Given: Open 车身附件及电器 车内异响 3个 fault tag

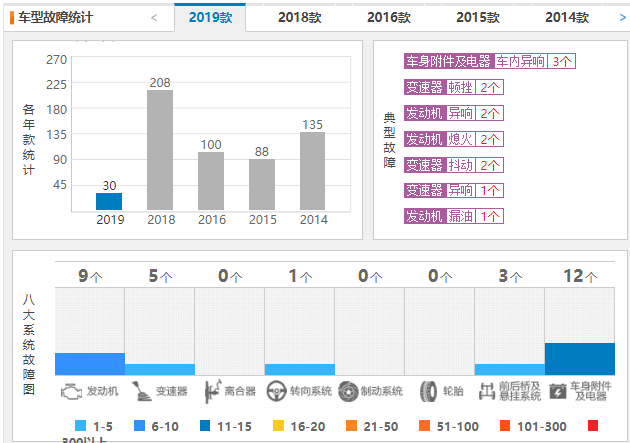Looking at the screenshot, I should [490, 61].
